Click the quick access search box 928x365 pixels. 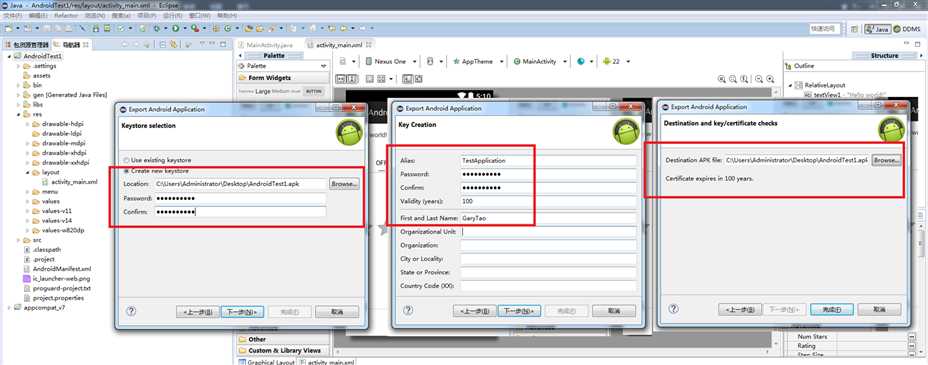825,28
